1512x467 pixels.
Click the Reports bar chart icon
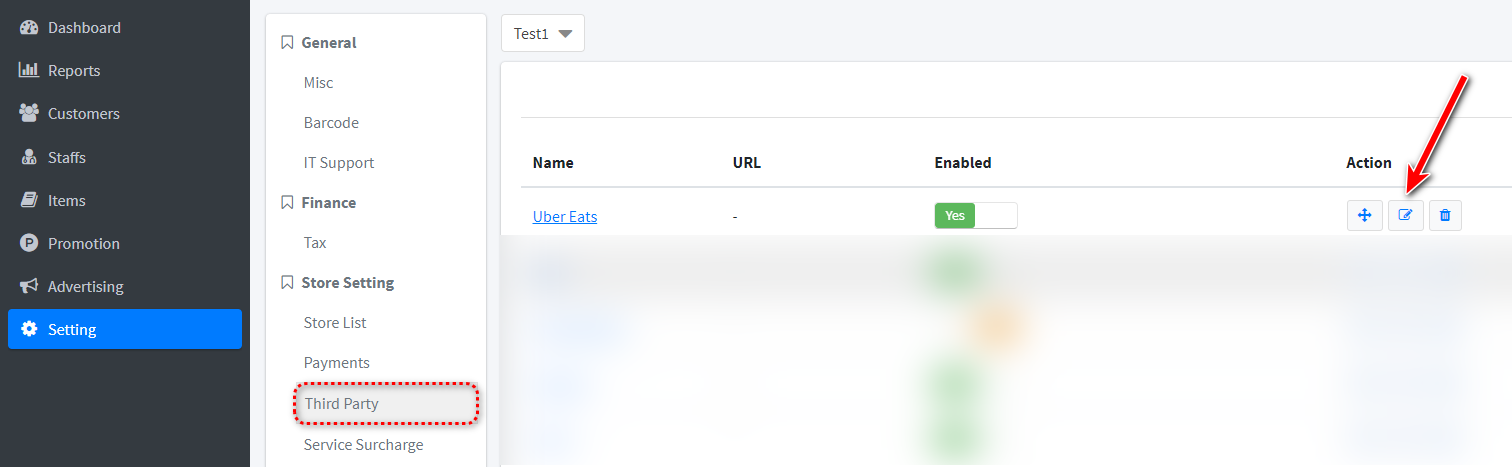[x=29, y=71]
